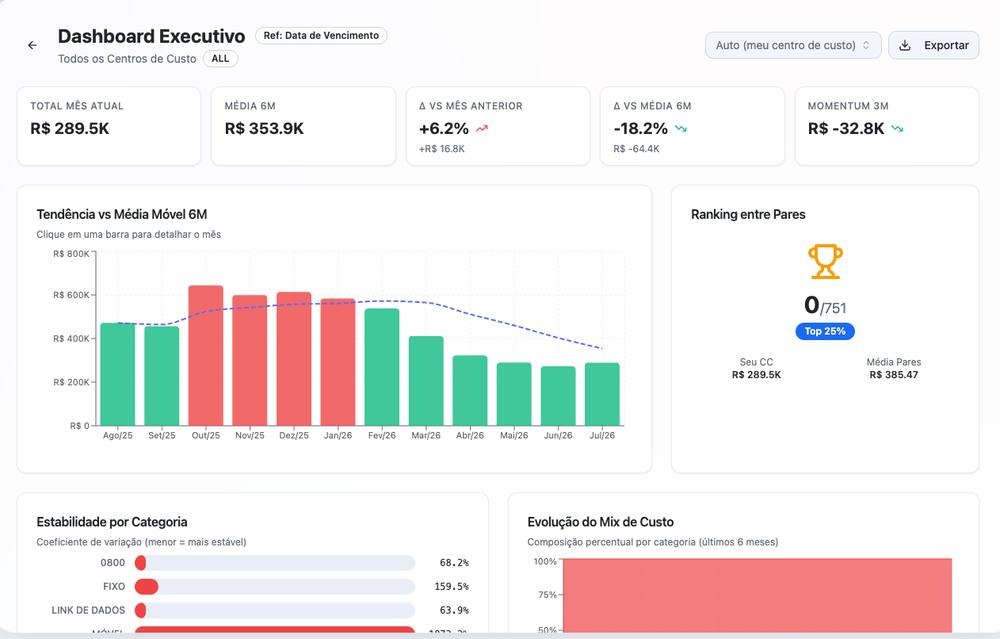Click the red upward trend arrow icon

(482, 129)
